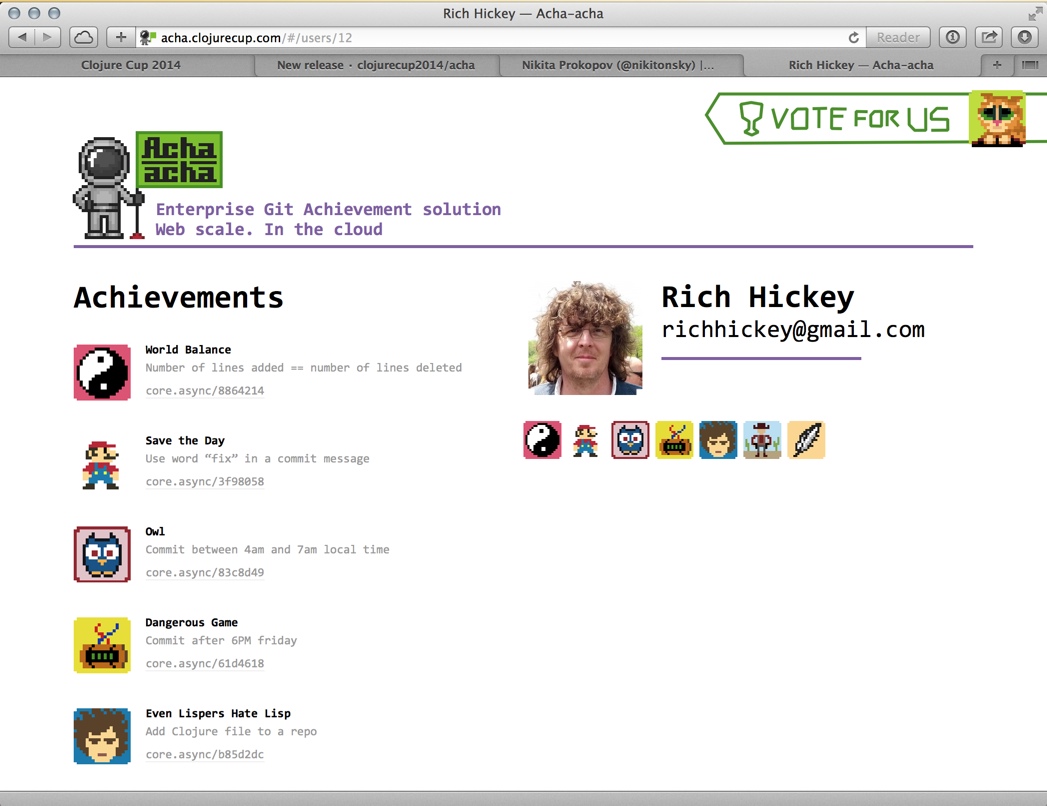Click the World Balance yin-yang achievement icon
1047x806 pixels.
(x=101, y=370)
